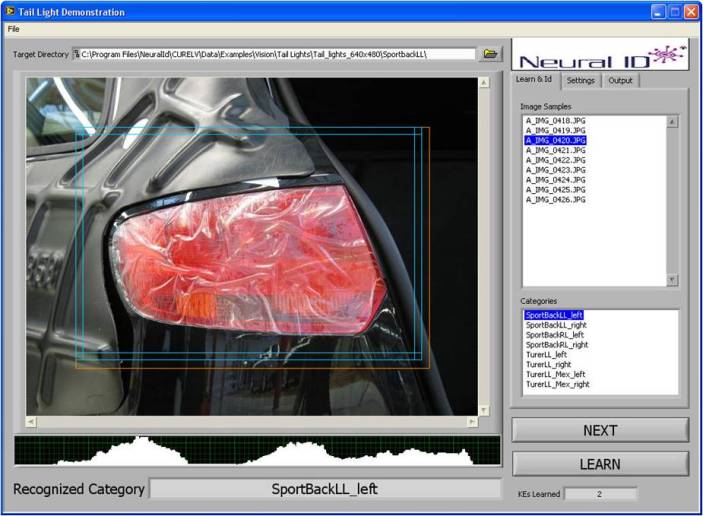703x516 pixels.
Task: Select category TurerLL_Mex_right
Action: 557,384
